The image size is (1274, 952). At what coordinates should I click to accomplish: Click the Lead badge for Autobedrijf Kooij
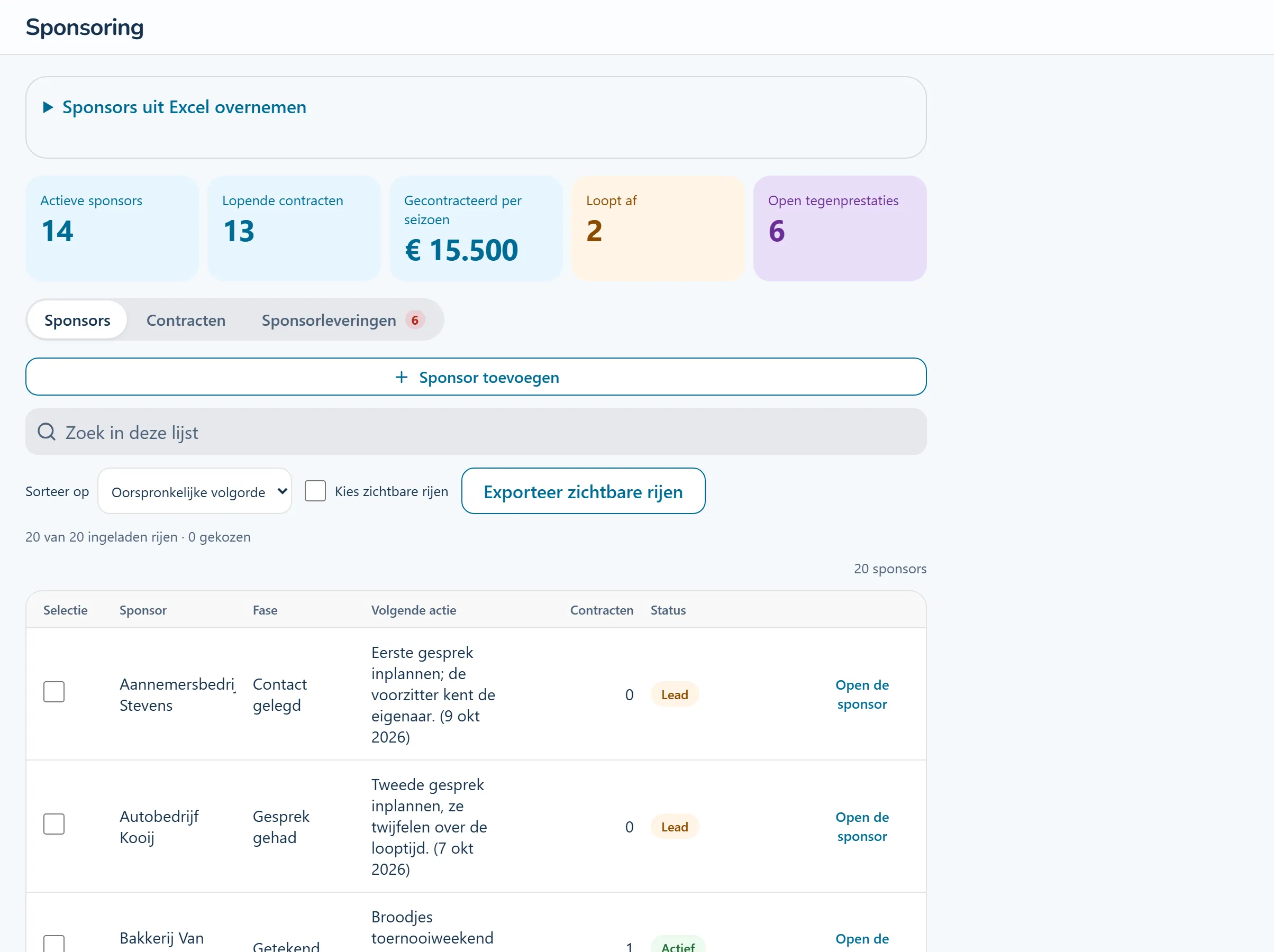pyautogui.click(x=675, y=828)
